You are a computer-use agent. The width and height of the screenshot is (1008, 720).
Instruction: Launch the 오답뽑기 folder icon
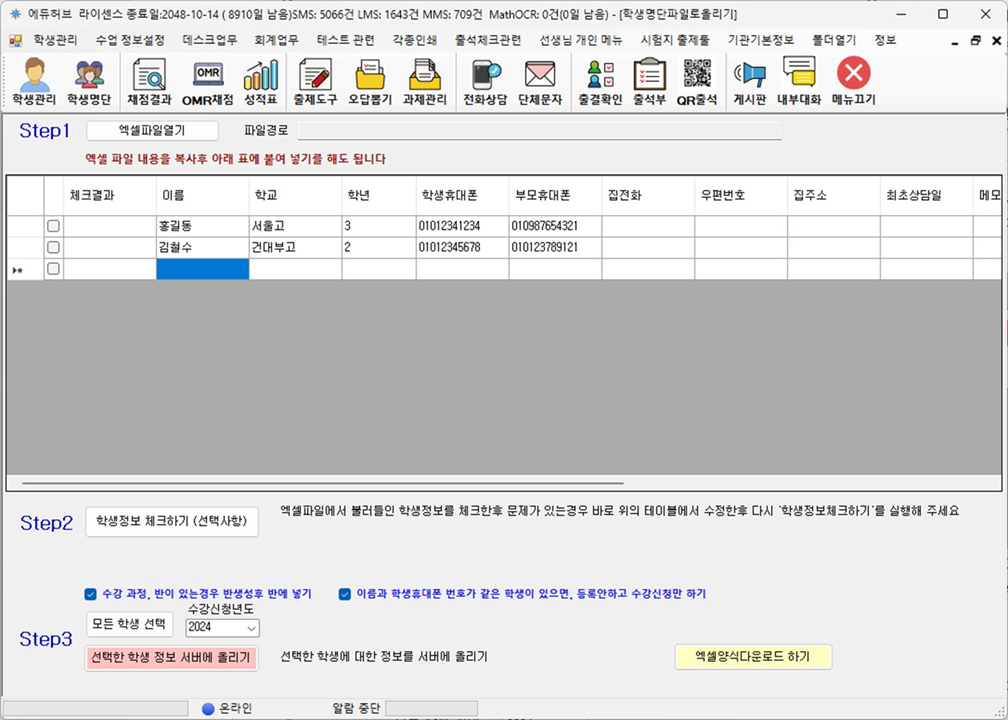(x=369, y=81)
